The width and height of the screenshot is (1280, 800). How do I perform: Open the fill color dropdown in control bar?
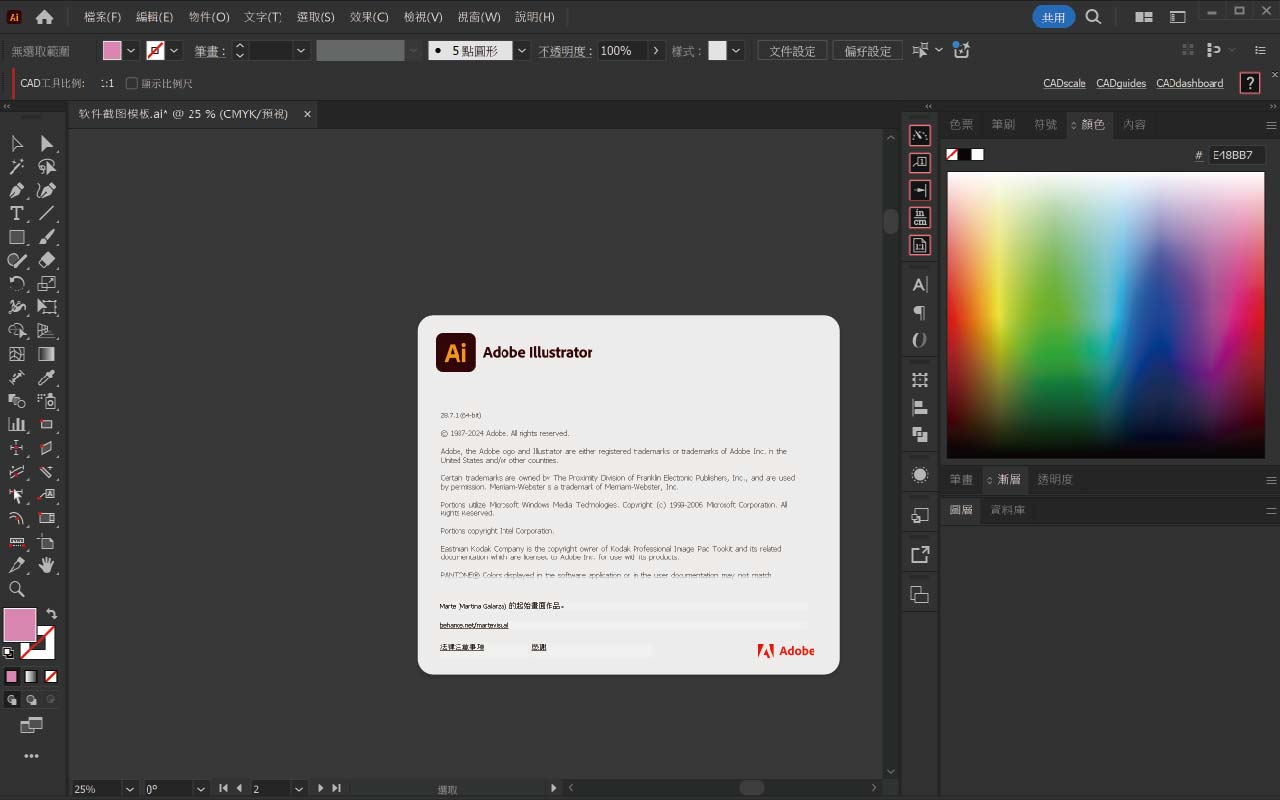coord(131,51)
